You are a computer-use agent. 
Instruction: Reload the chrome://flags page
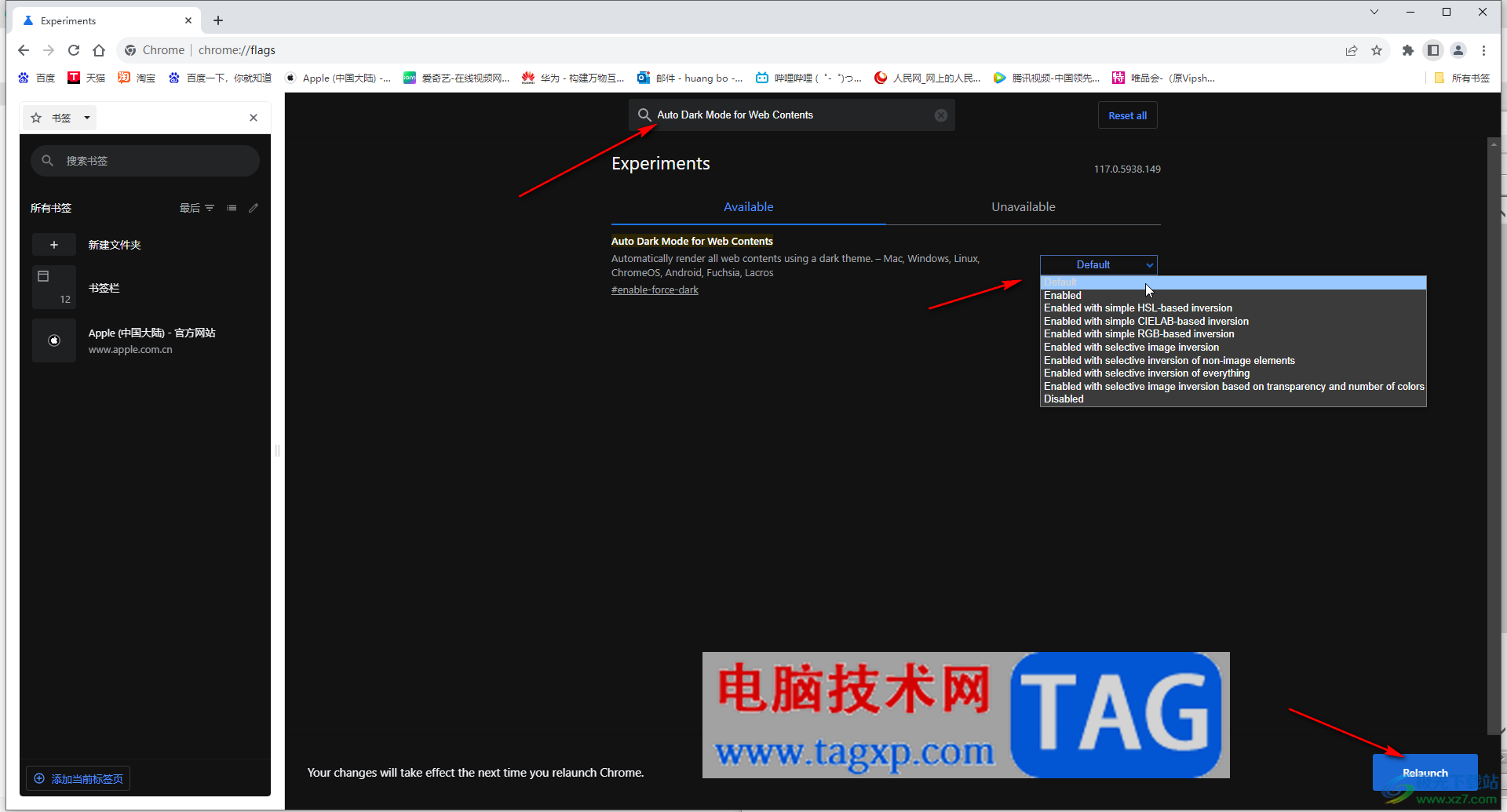[x=74, y=50]
